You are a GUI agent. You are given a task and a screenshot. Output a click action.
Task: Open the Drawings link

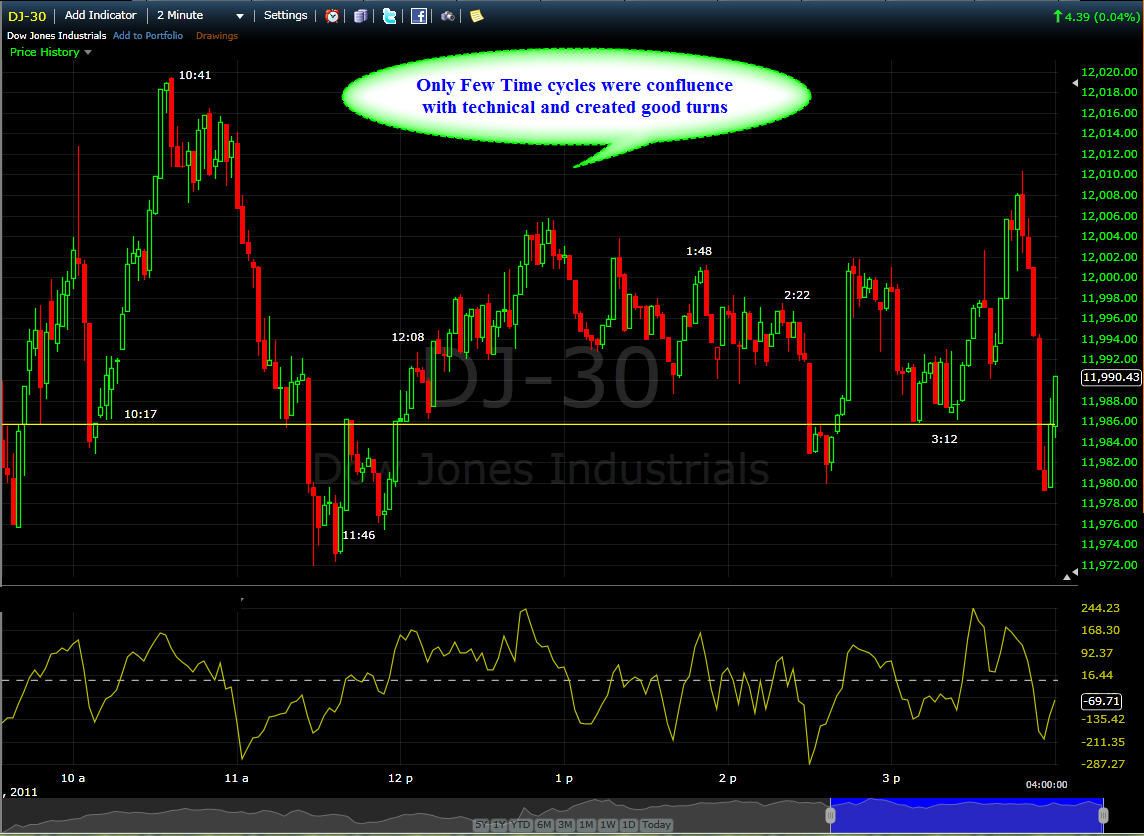click(217, 36)
